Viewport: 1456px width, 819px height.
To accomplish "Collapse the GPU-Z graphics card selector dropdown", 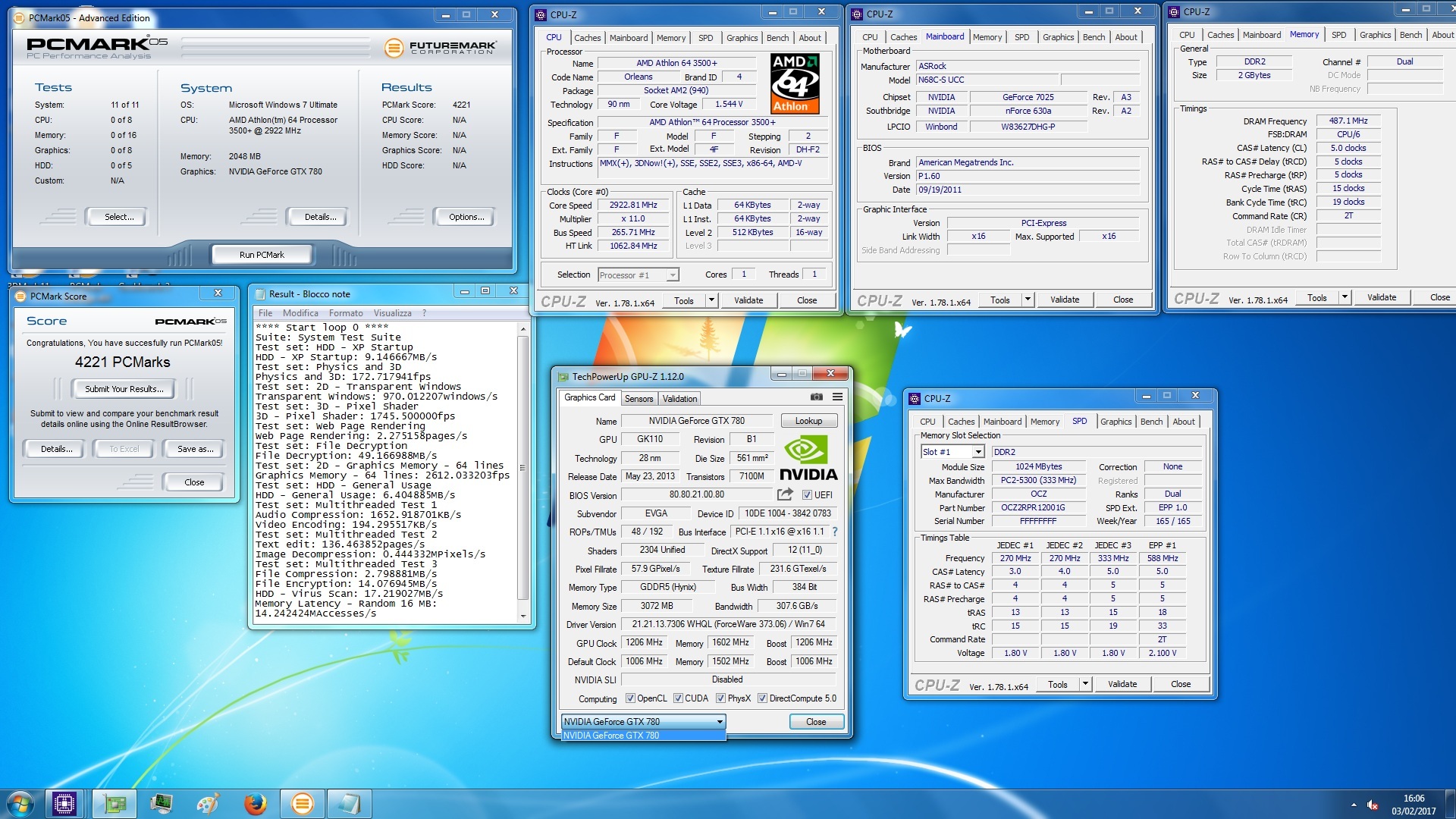I will (720, 722).
